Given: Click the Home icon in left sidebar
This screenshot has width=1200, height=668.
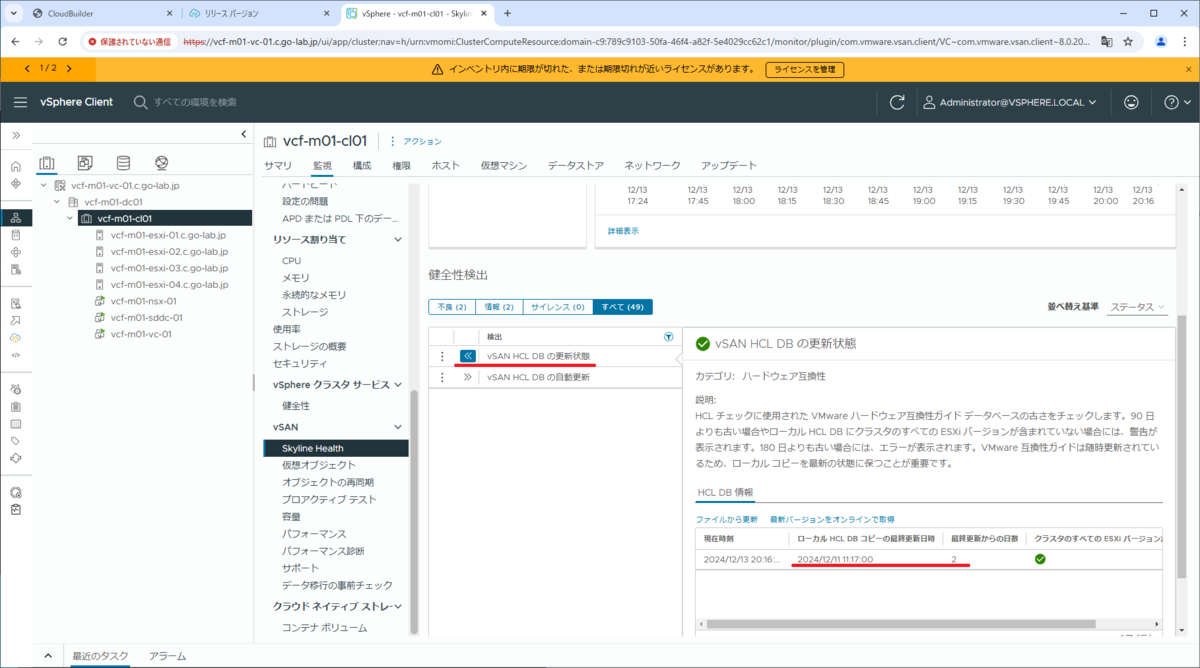Looking at the screenshot, I should (x=16, y=166).
